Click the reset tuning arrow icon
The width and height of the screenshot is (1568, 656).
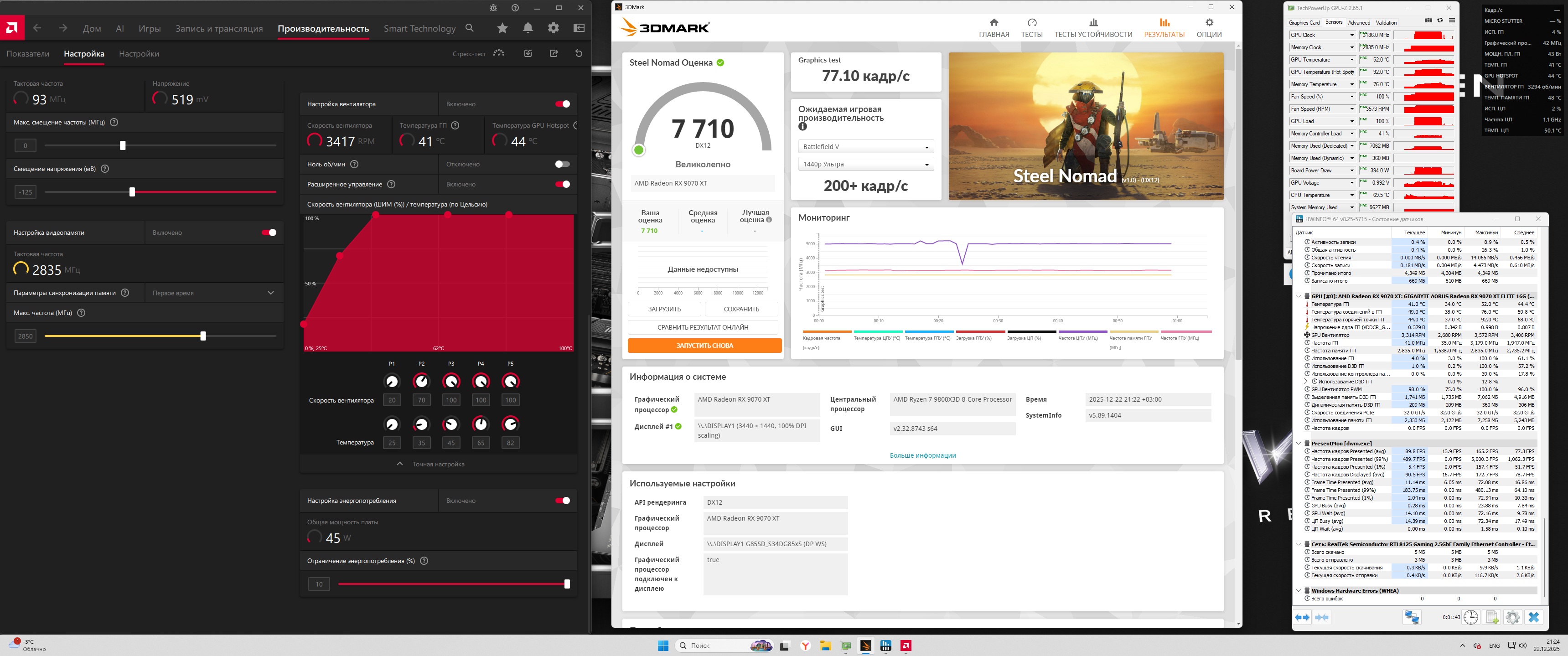579,53
